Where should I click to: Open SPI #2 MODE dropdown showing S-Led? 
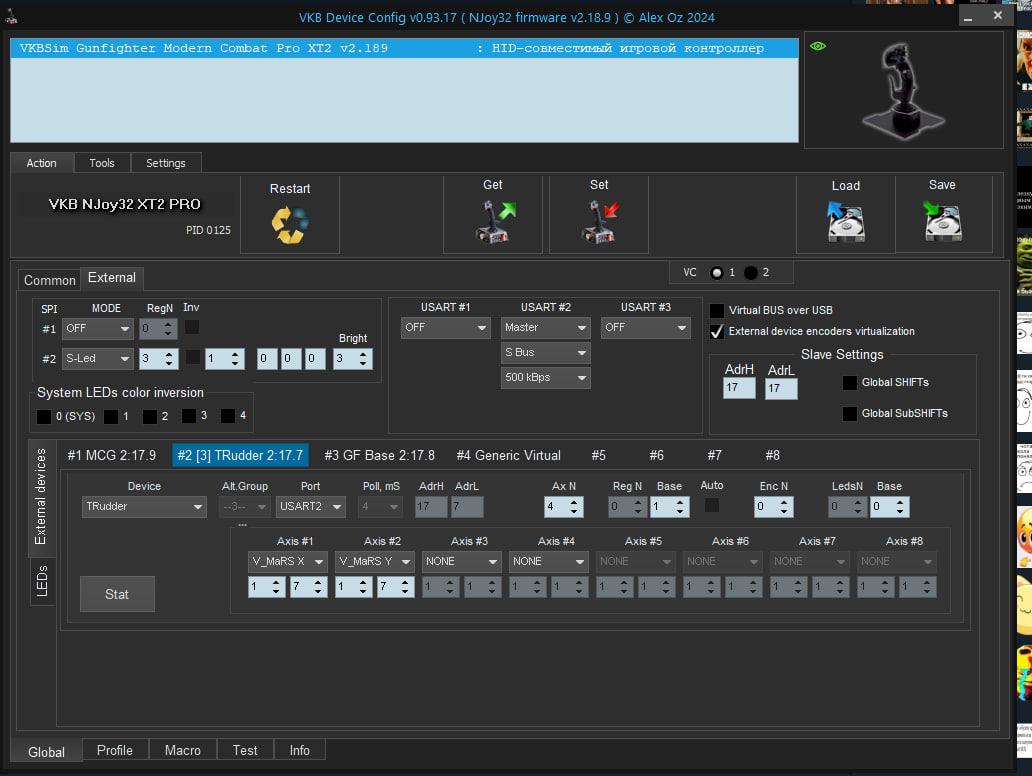point(98,359)
